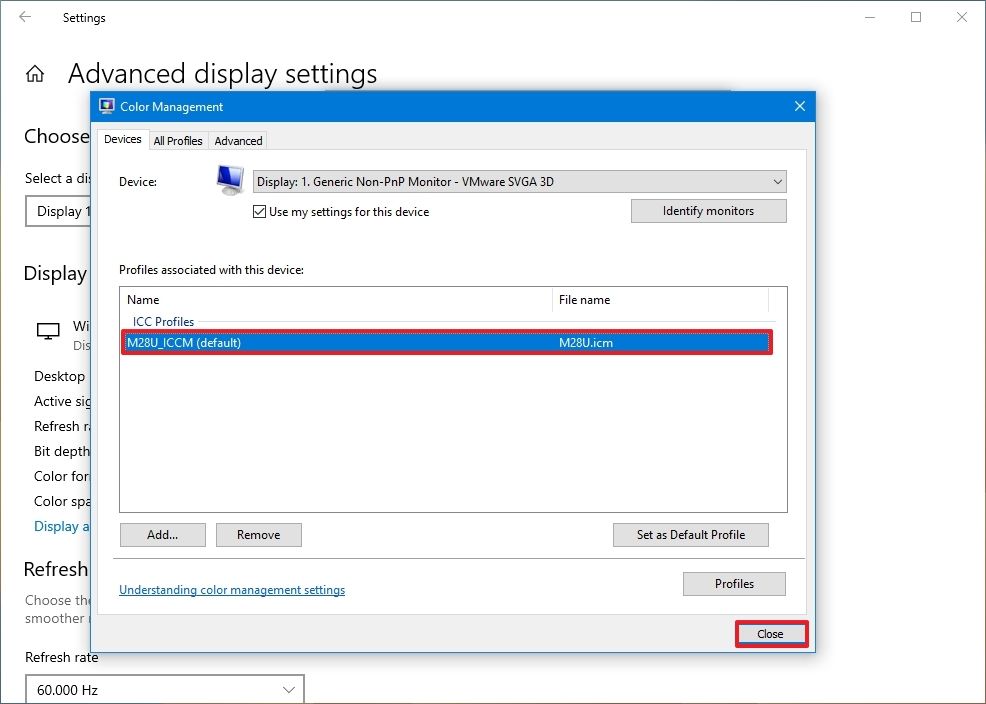Open the 'Understanding color management settings' link
This screenshot has width=986, height=704.
pyautogui.click(x=231, y=590)
